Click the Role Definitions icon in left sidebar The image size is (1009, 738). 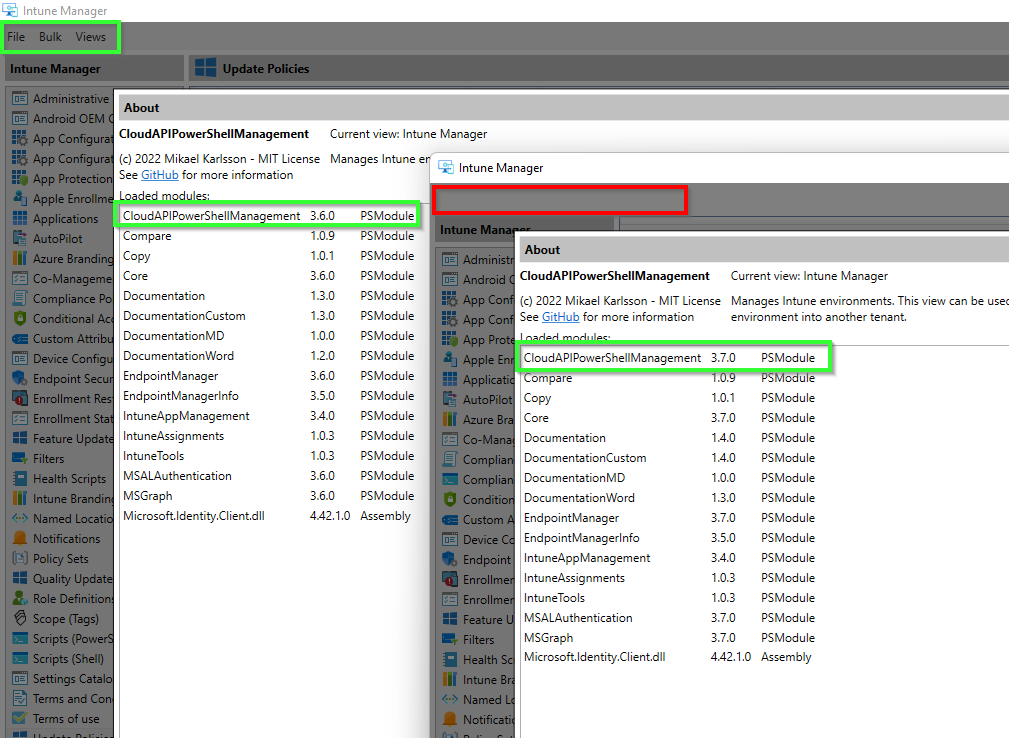click(20, 598)
